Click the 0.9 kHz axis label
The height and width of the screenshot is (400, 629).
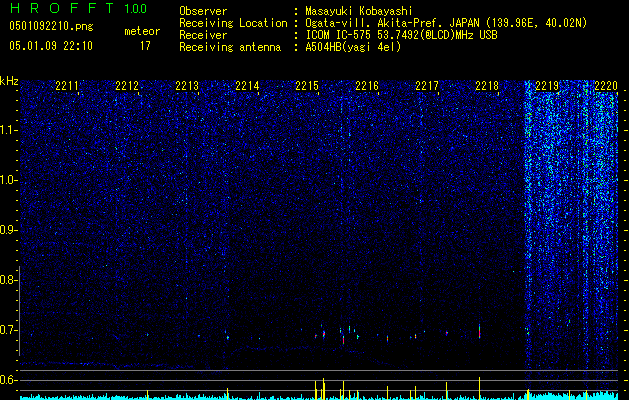pos(8,230)
